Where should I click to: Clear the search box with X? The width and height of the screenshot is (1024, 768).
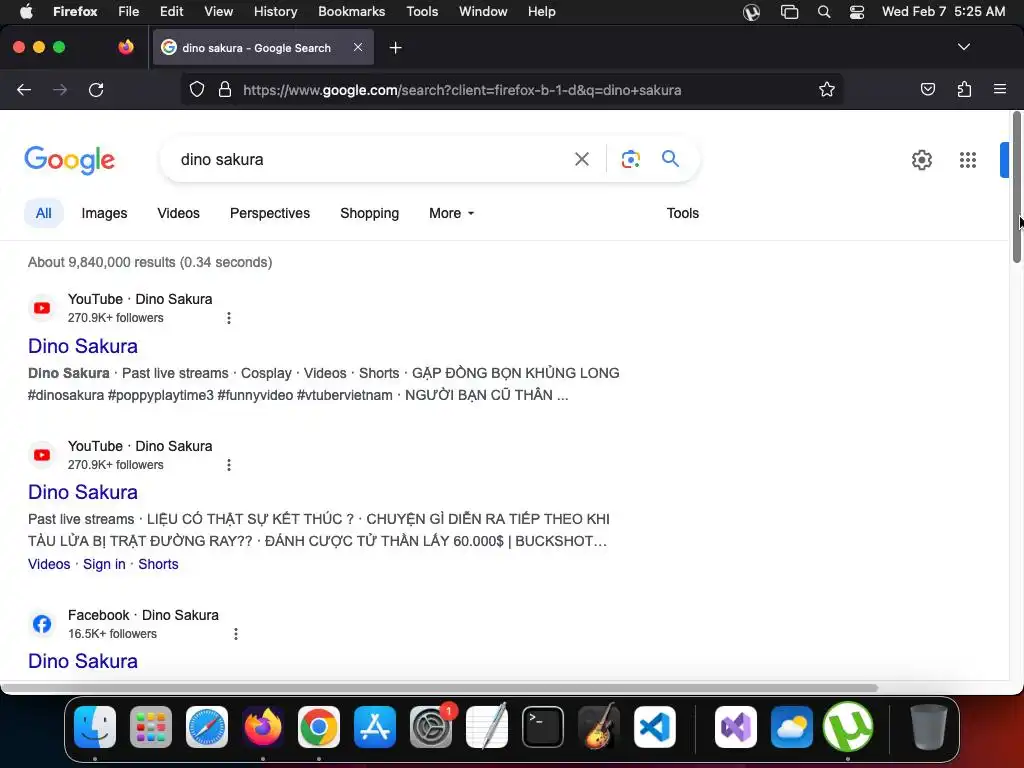(x=582, y=159)
